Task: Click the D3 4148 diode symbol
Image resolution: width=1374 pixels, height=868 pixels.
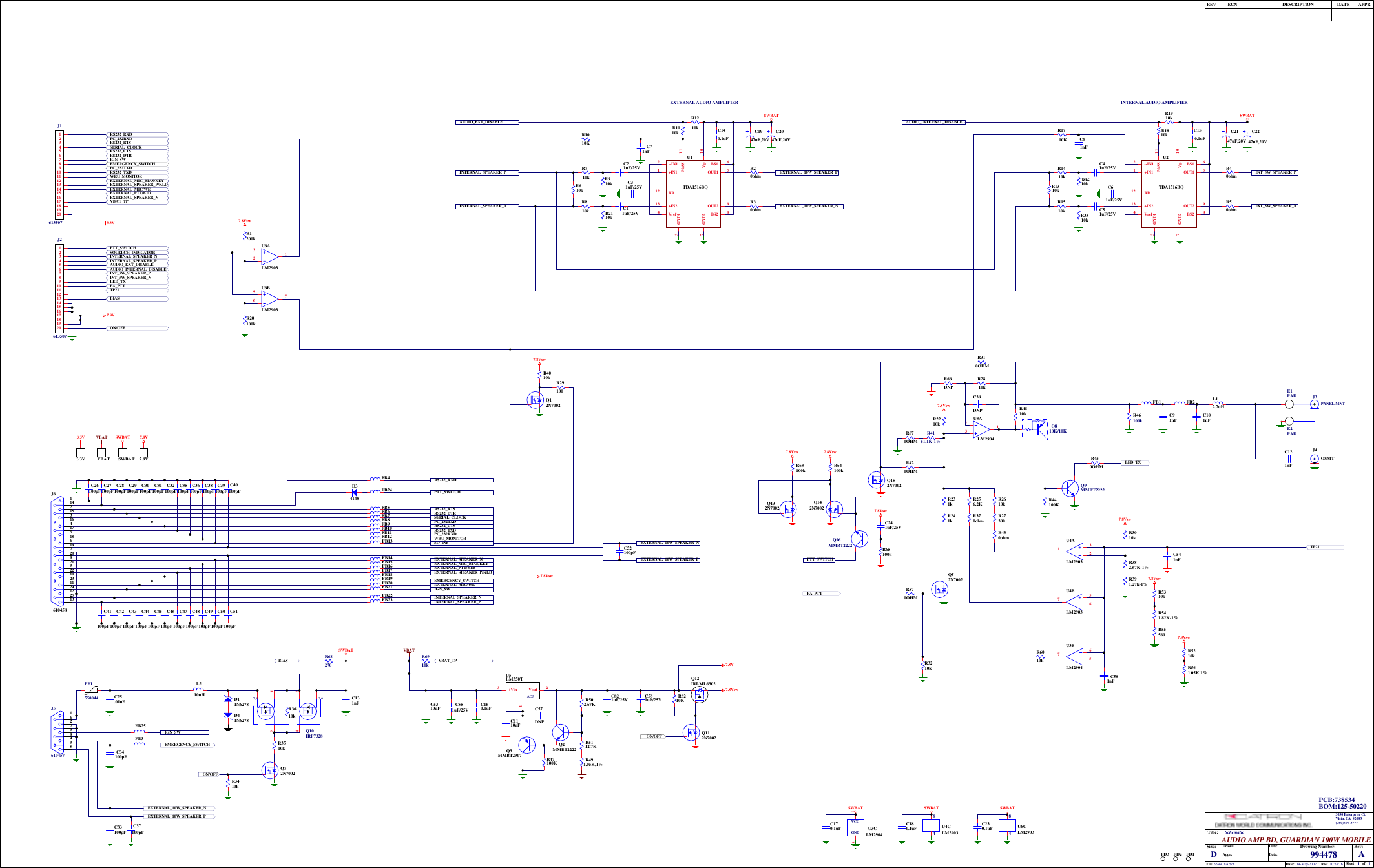Action: coord(354,492)
